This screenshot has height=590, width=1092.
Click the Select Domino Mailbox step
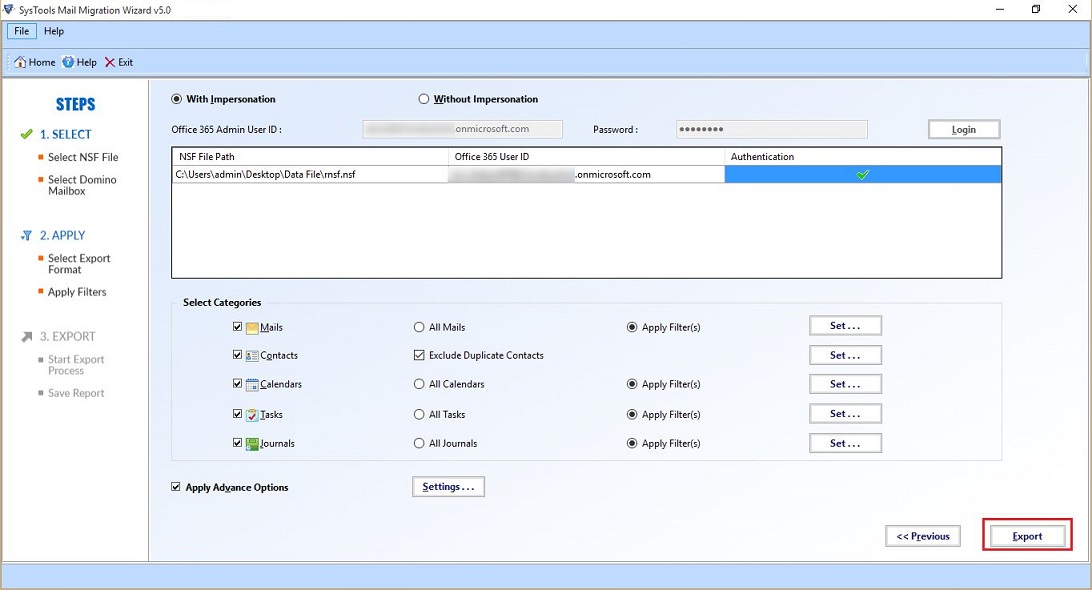[x=82, y=185]
